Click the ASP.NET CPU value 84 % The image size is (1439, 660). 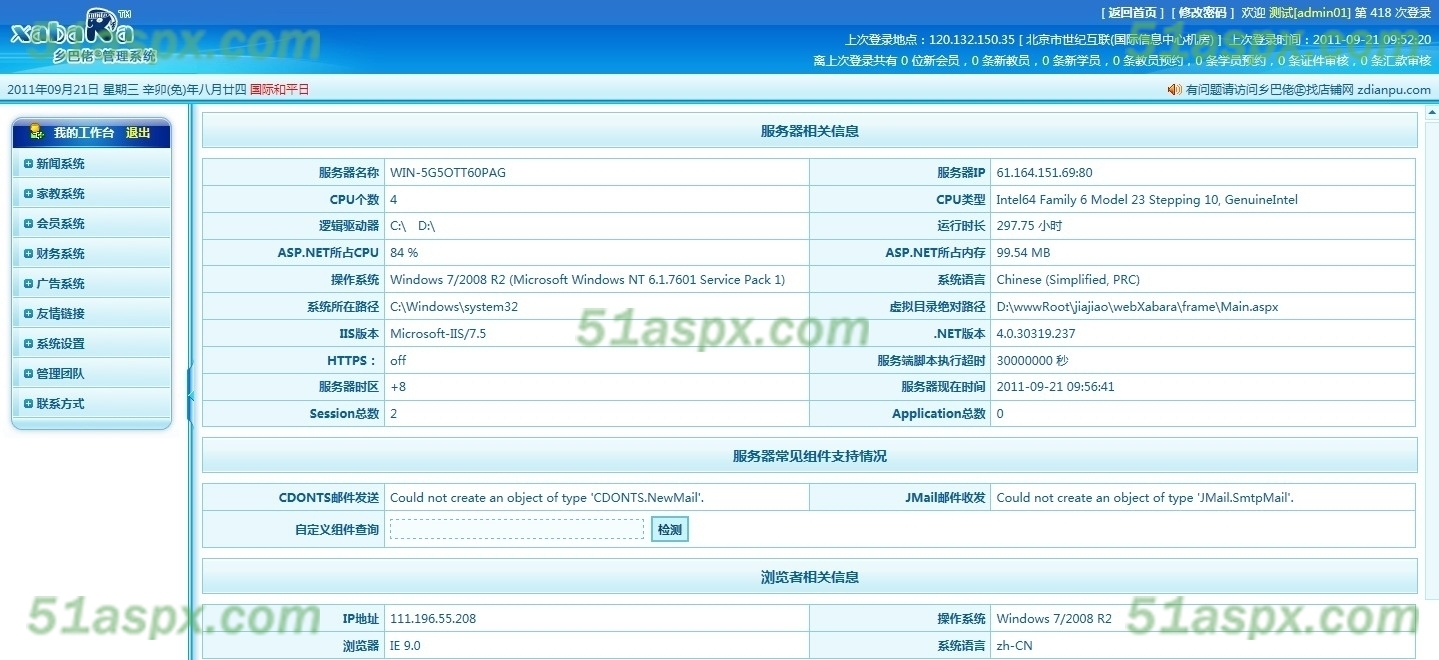point(404,253)
